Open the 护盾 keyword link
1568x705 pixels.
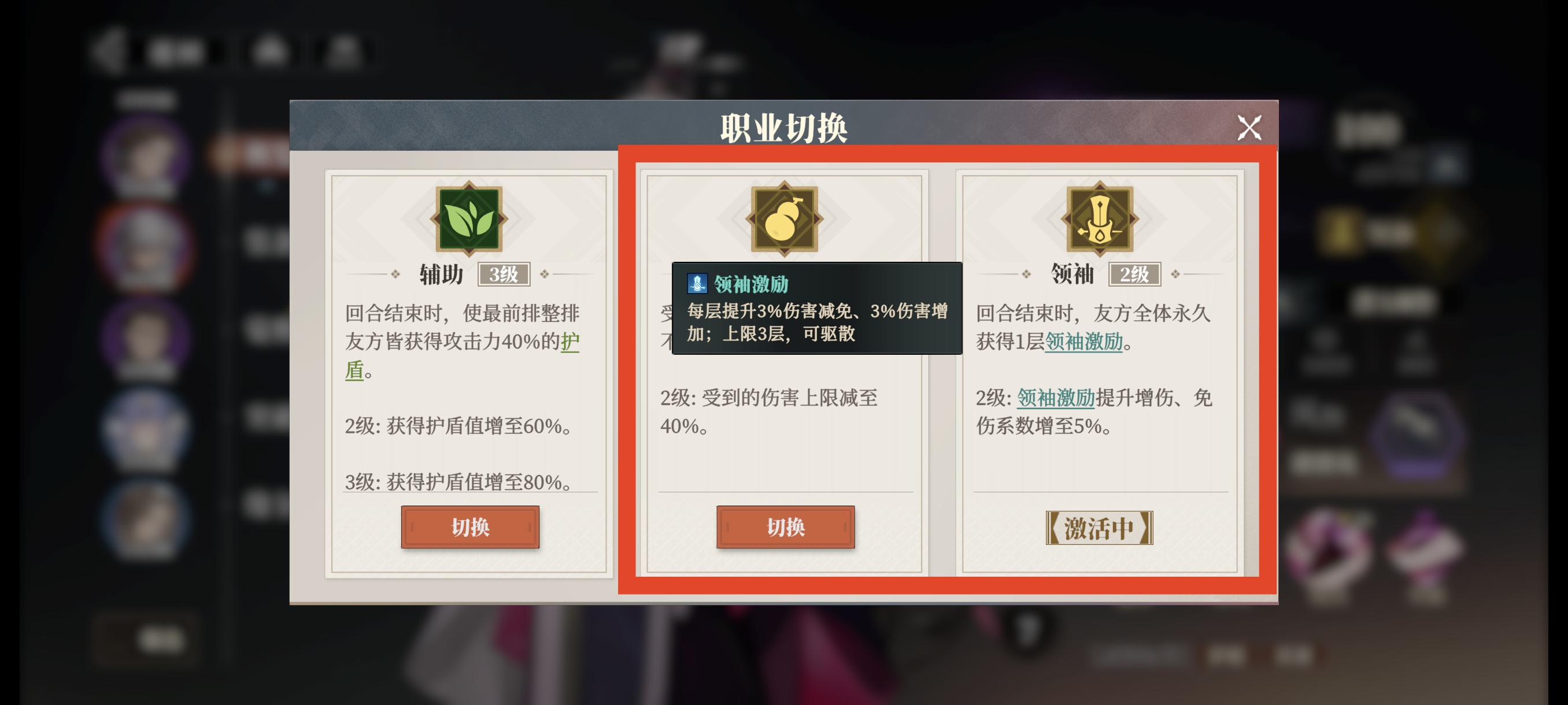click(461, 356)
